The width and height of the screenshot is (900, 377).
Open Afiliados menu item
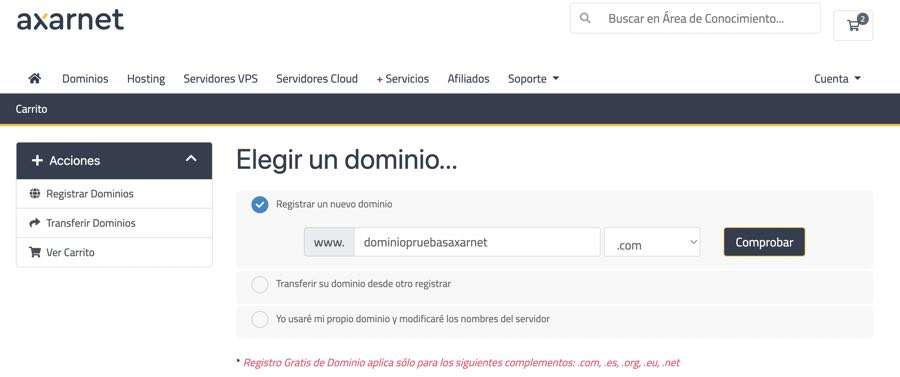coord(468,79)
